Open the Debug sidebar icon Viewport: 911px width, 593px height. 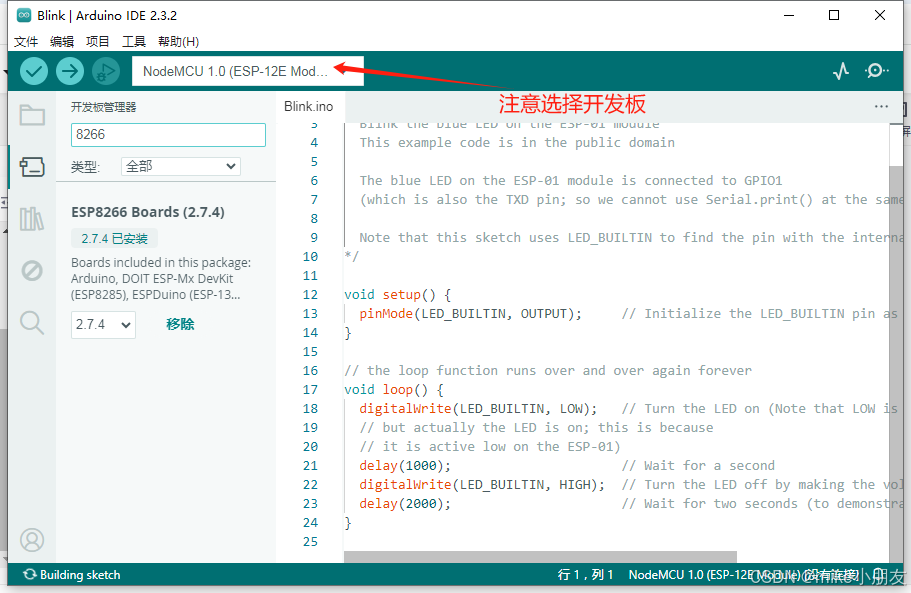point(32,271)
